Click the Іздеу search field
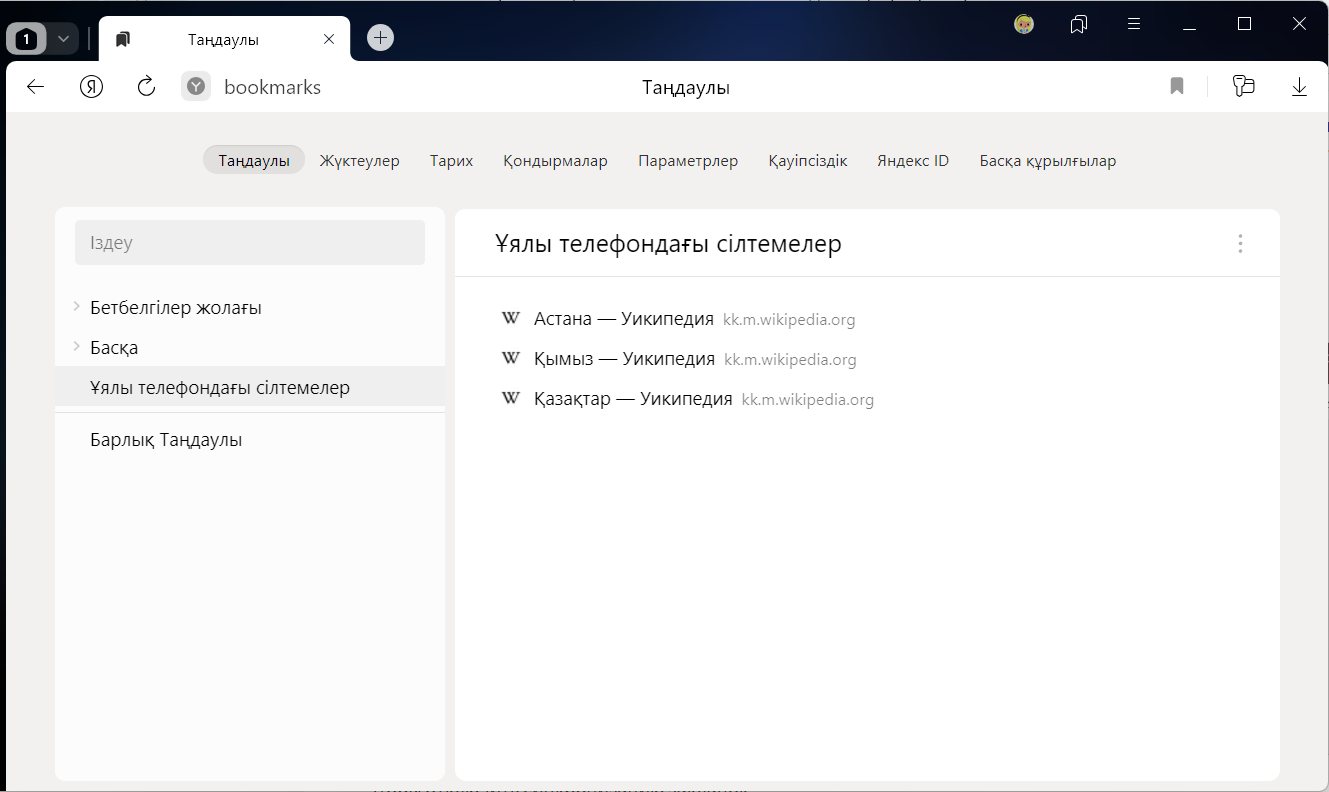The image size is (1329, 792). pyautogui.click(x=250, y=243)
